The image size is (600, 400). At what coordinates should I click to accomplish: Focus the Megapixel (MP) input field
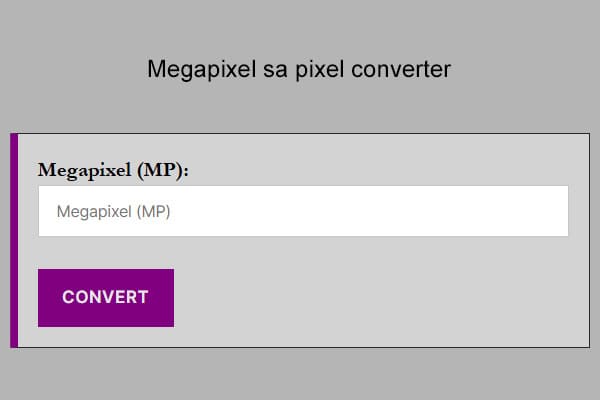(x=303, y=211)
